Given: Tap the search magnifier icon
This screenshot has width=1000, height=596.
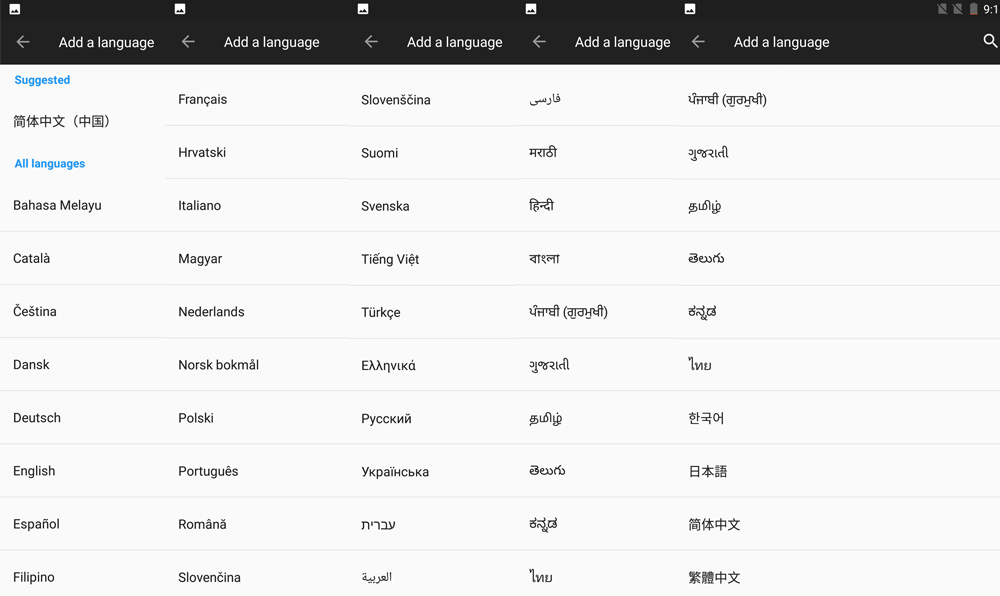Looking at the screenshot, I should [990, 41].
